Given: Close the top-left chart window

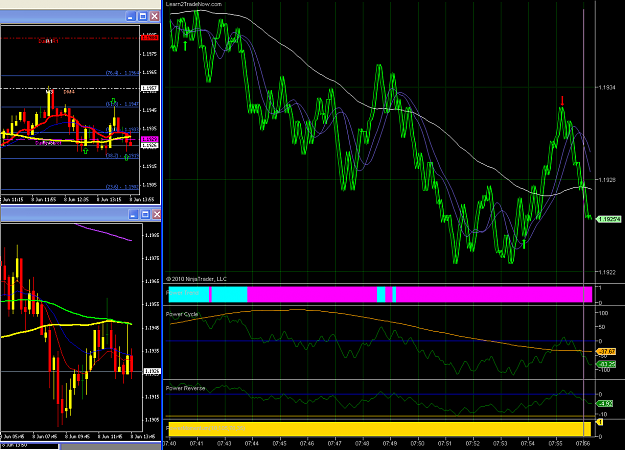Looking at the screenshot, I should tap(154, 16).
